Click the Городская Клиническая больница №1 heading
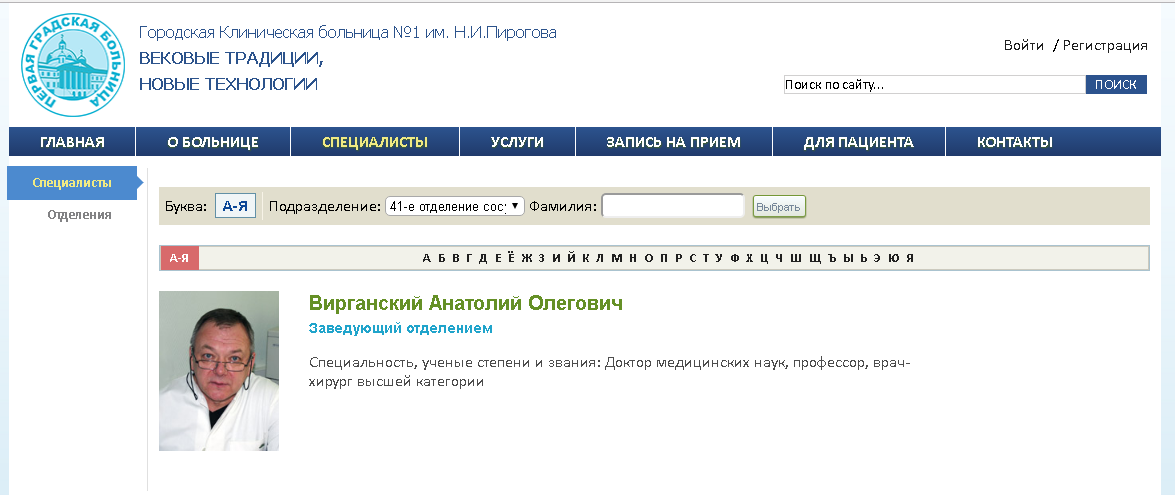This screenshot has height=495, width=1175. [348, 33]
